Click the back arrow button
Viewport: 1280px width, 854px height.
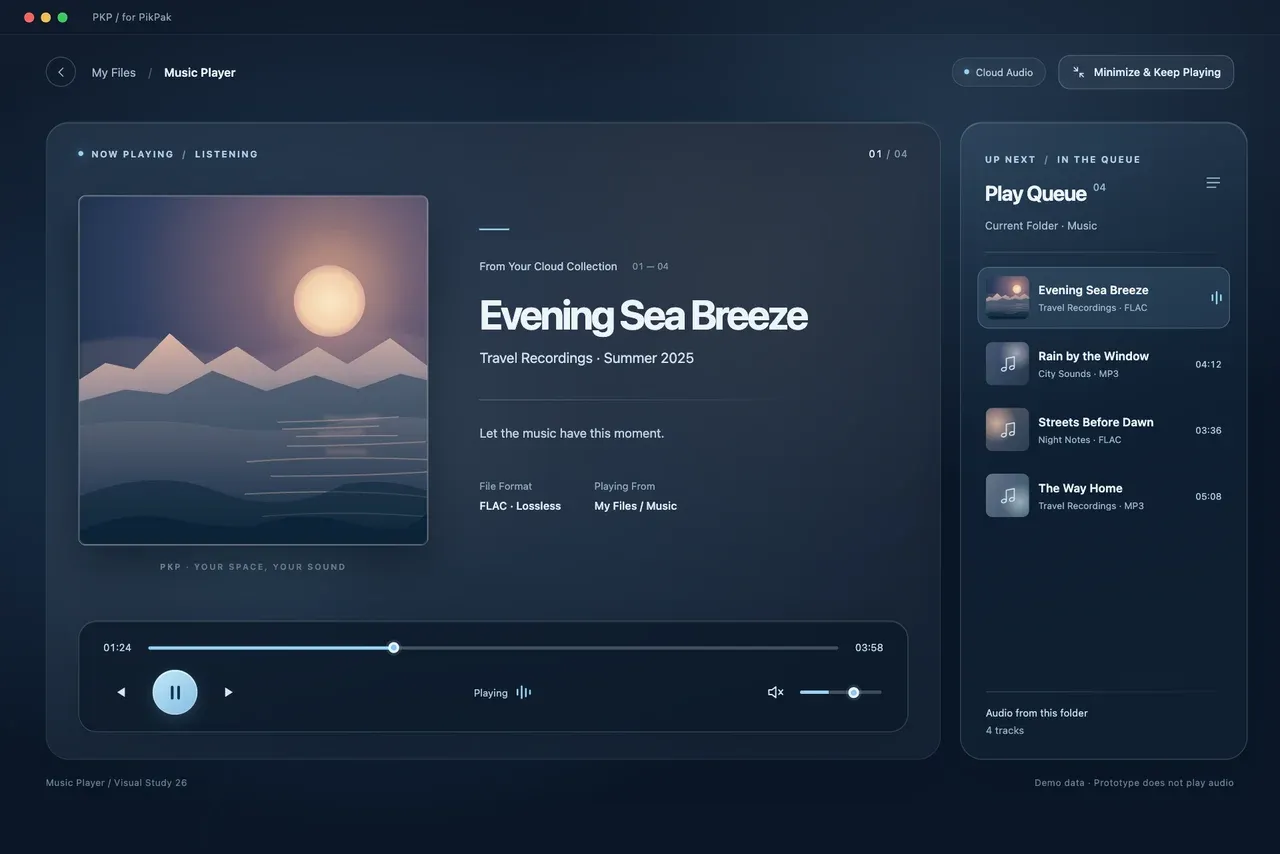coord(61,72)
